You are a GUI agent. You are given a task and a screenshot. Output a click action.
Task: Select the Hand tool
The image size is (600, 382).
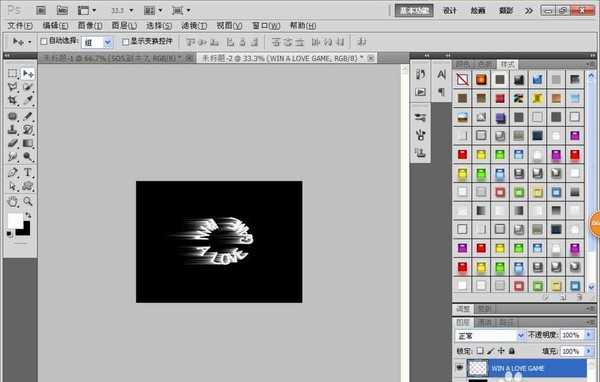(13, 201)
